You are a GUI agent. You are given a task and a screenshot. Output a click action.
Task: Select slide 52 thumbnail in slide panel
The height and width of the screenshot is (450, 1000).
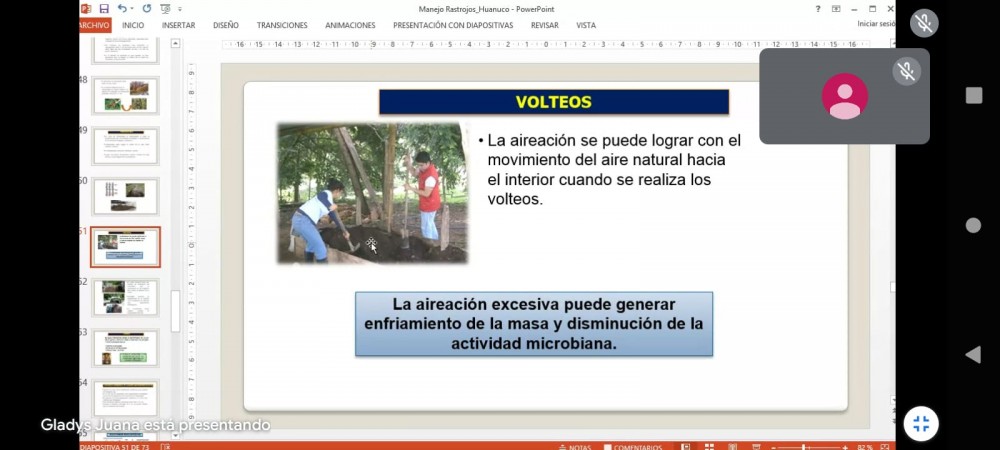[126, 297]
